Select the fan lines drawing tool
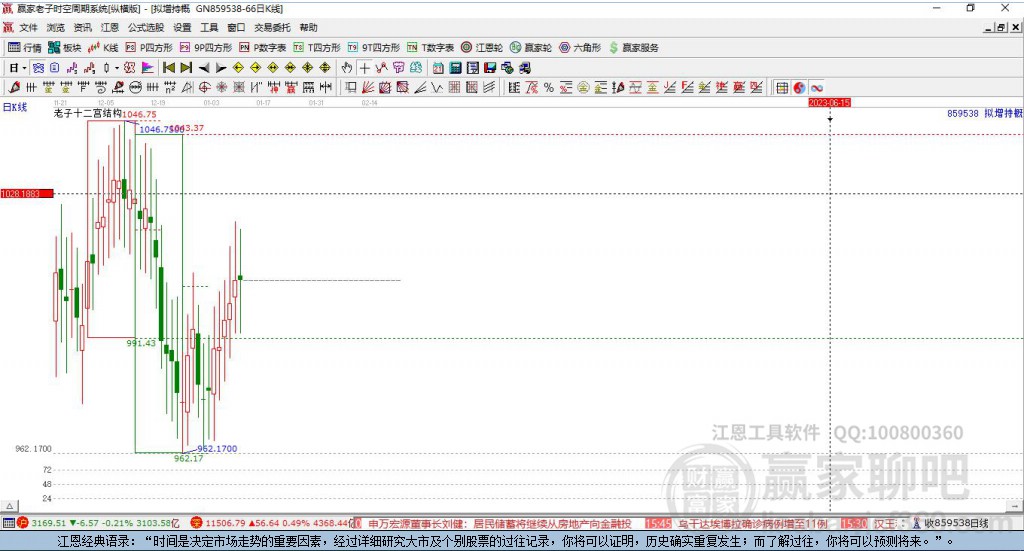The image size is (1024, 551). (x=369, y=87)
